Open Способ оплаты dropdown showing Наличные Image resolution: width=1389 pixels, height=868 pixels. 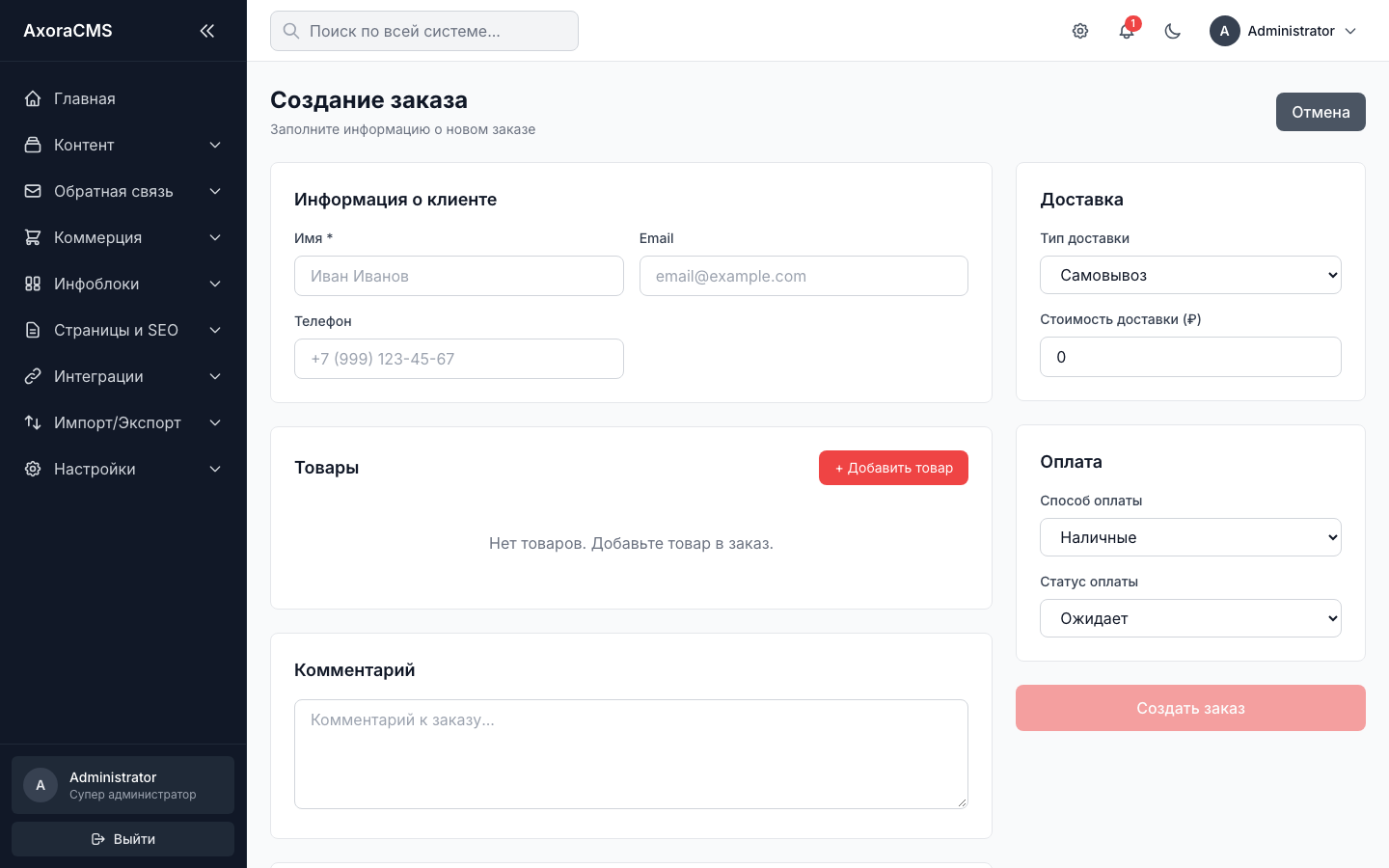click(x=1190, y=537)
